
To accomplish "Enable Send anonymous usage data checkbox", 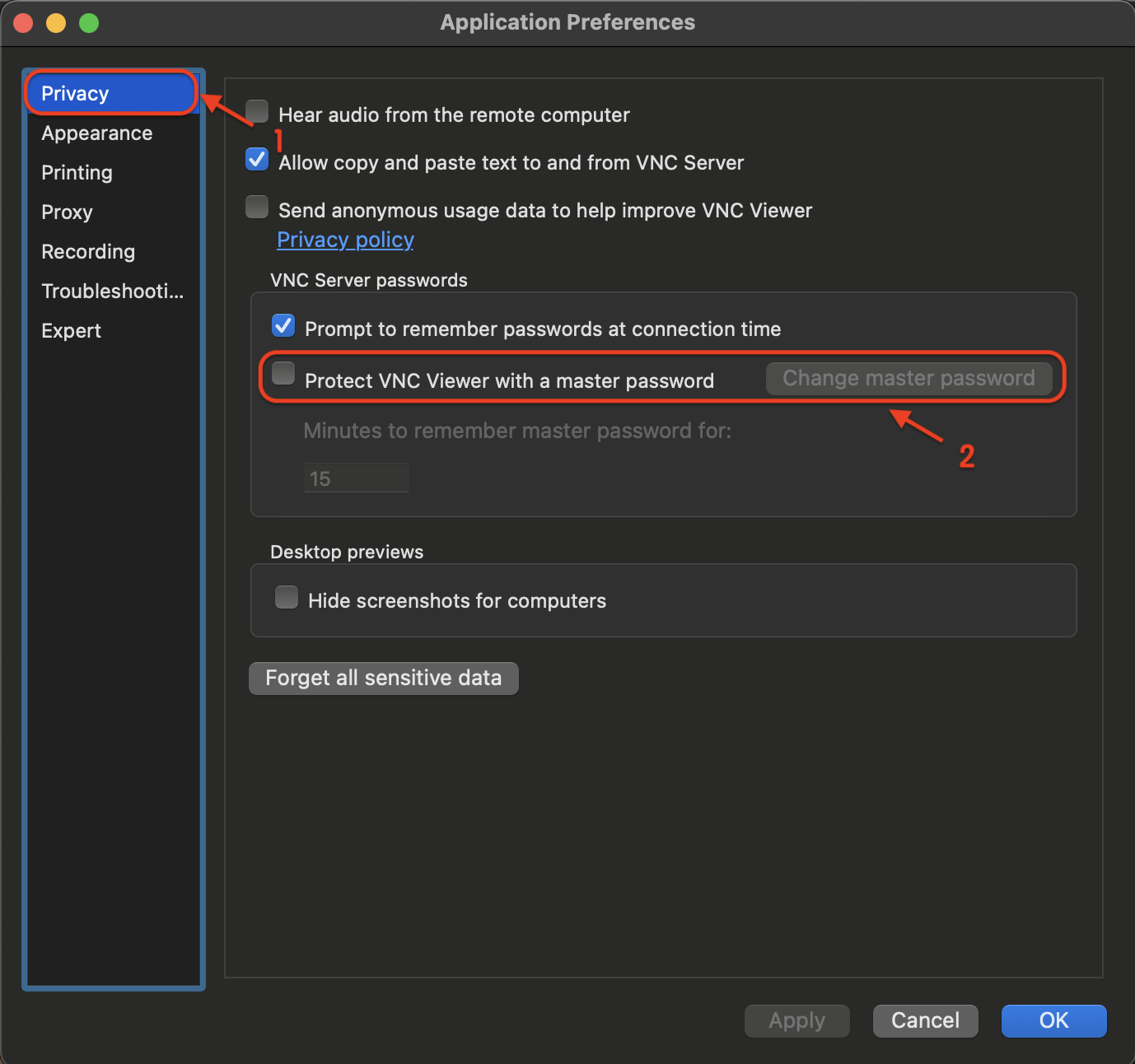I will pos(257,207).
